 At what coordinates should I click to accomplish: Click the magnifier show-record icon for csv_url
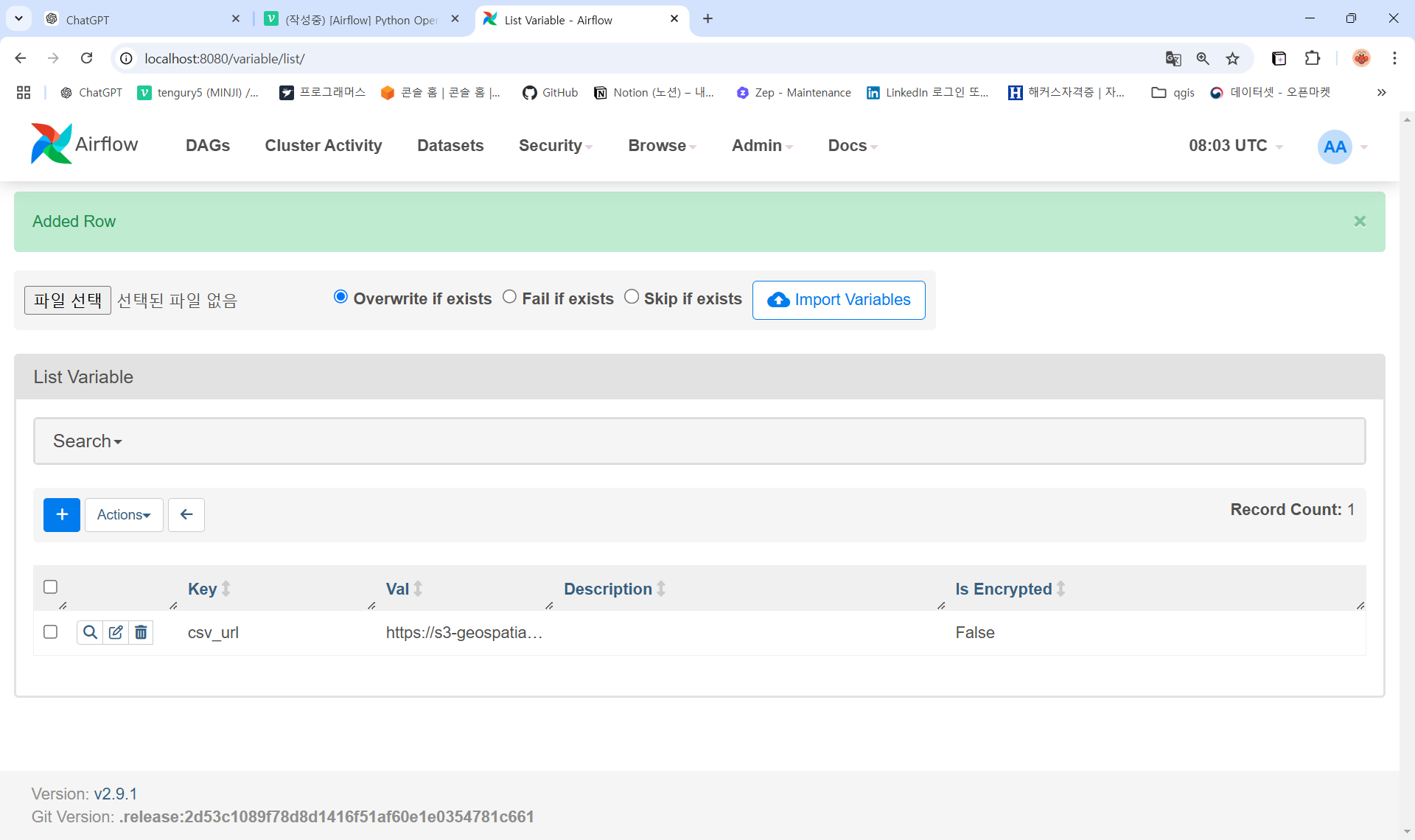pos(90,632)
